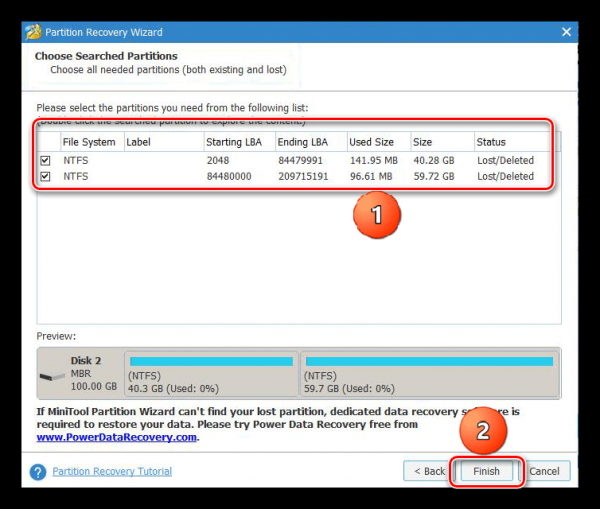This screenshot has height=509, width=600.
Task: Click the 100.00 GB disk size text
Action: [x=94, y=387]
